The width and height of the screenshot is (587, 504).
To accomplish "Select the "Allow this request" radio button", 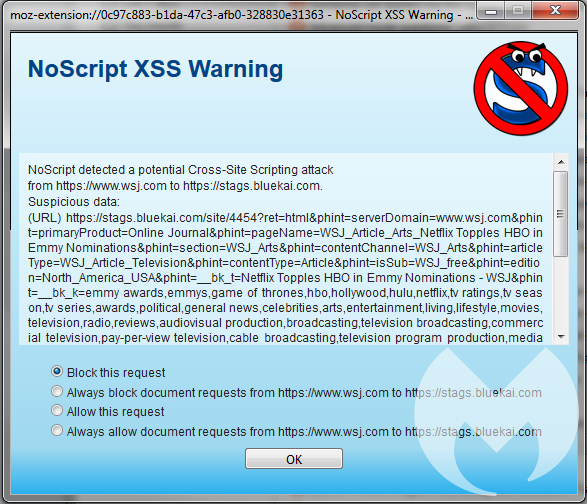I will click(x=57, y=411).
